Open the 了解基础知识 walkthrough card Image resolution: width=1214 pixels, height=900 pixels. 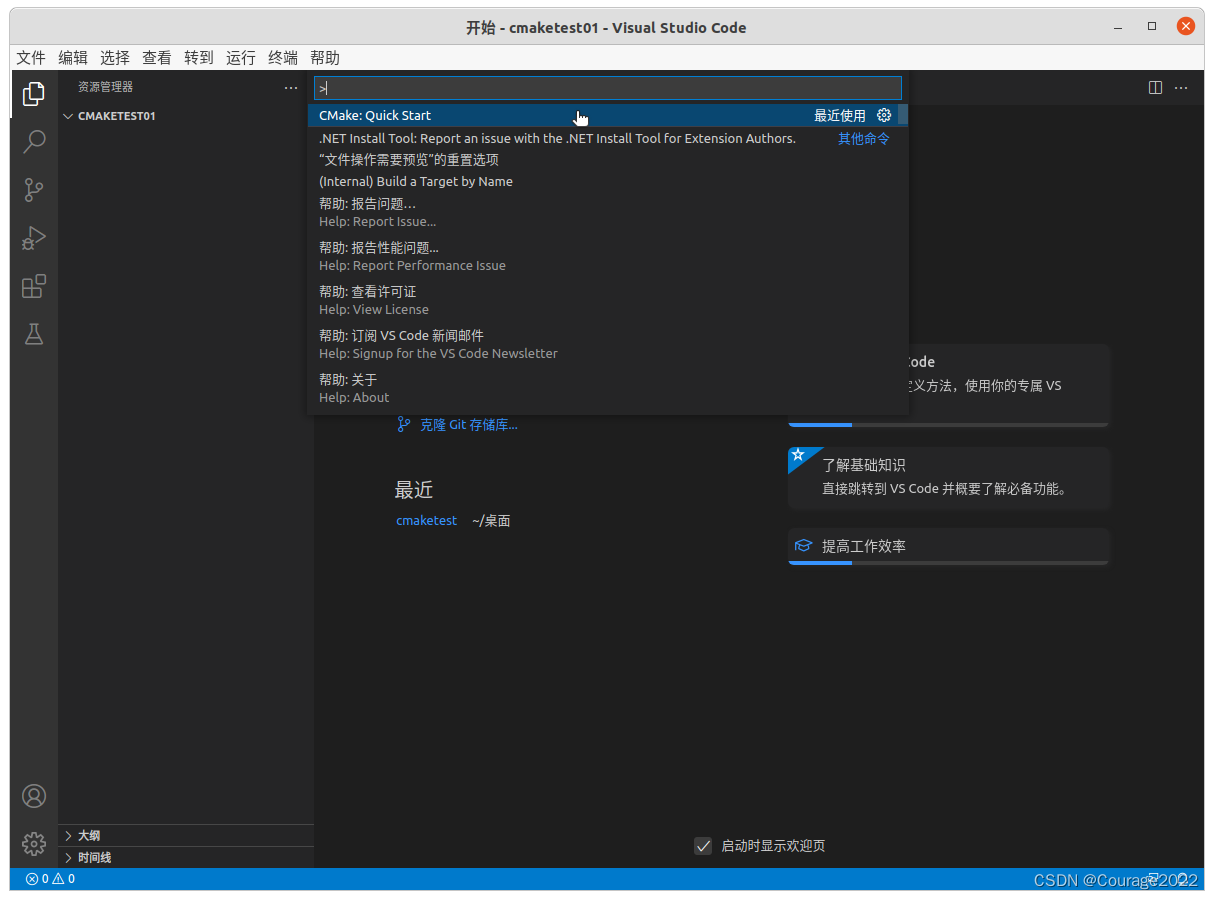pos(949,478)
